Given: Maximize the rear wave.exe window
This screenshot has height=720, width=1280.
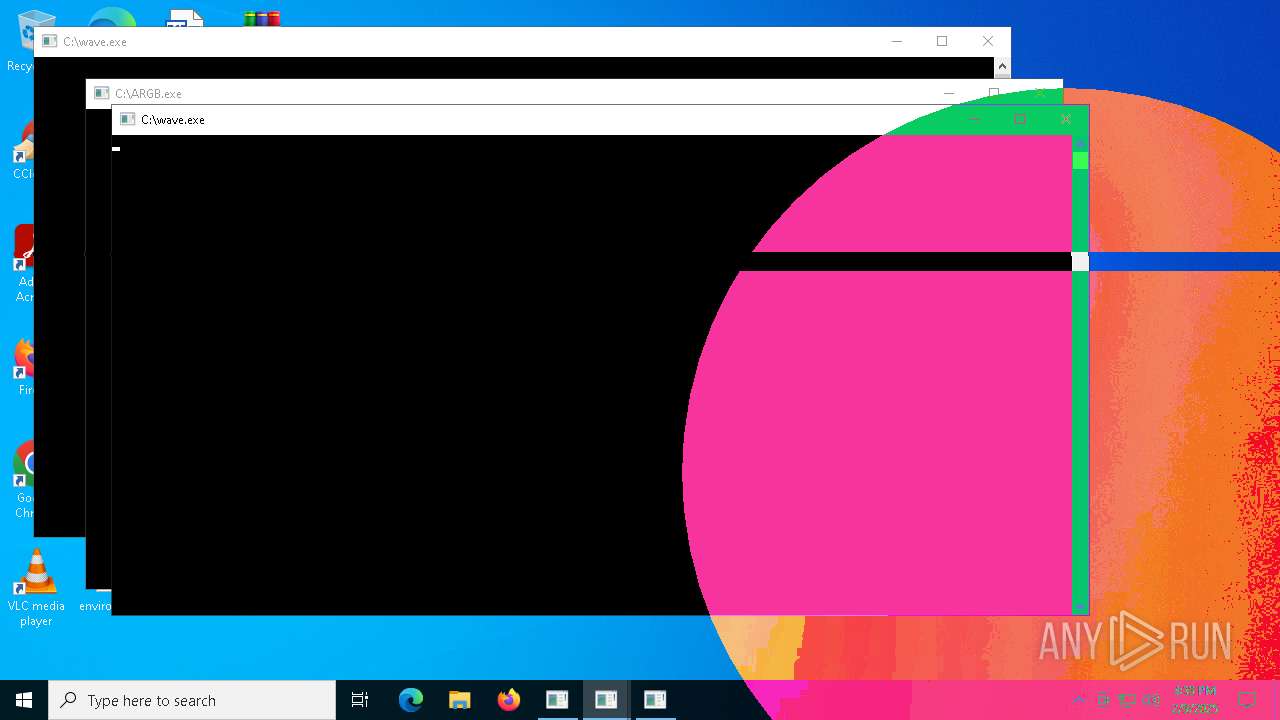Looking at the screenshot, I should tap(942, 41).
